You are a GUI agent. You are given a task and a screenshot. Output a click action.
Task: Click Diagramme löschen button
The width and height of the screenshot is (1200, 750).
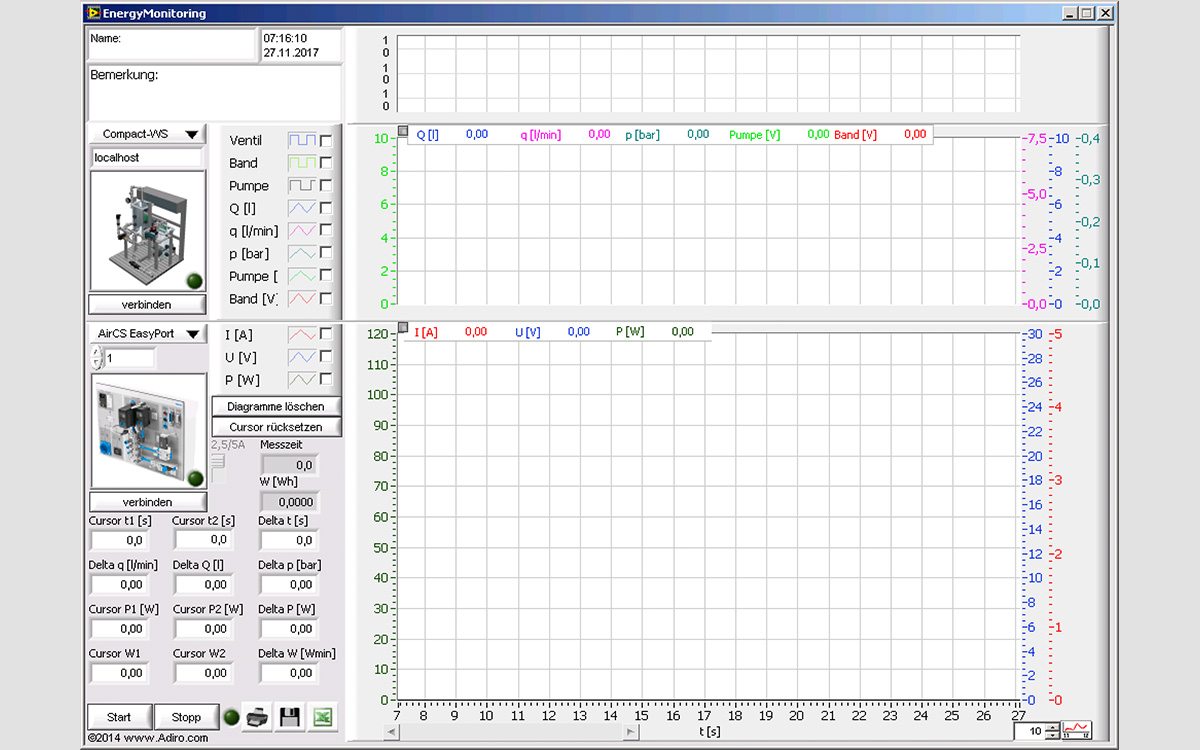tap(276, 407)
